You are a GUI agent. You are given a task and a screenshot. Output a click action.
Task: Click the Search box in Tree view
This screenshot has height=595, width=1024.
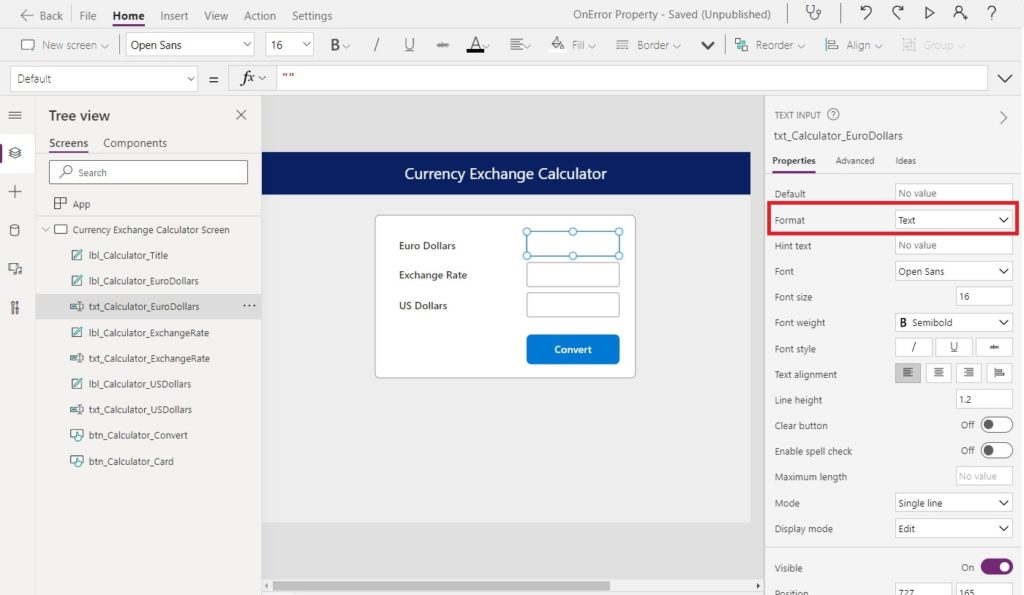147,172
